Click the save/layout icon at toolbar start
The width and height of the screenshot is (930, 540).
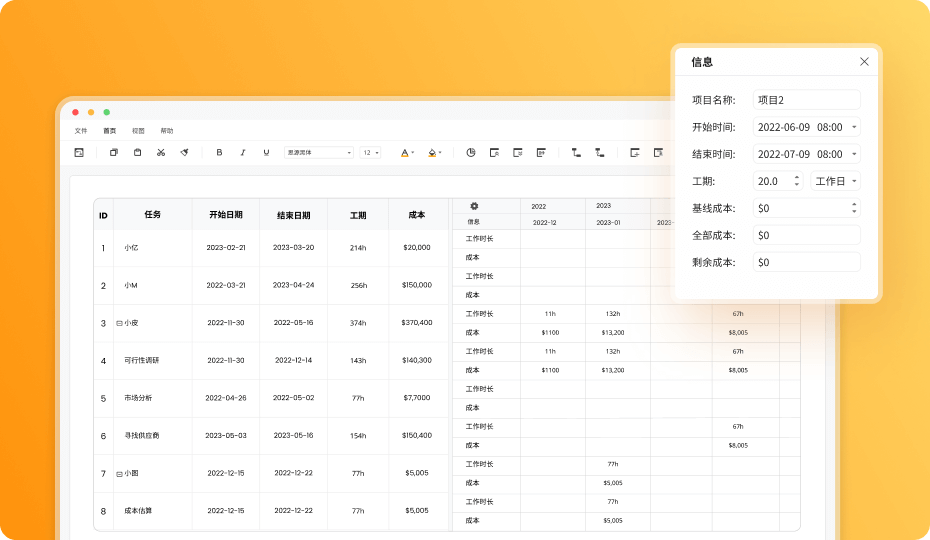point(79,153)
